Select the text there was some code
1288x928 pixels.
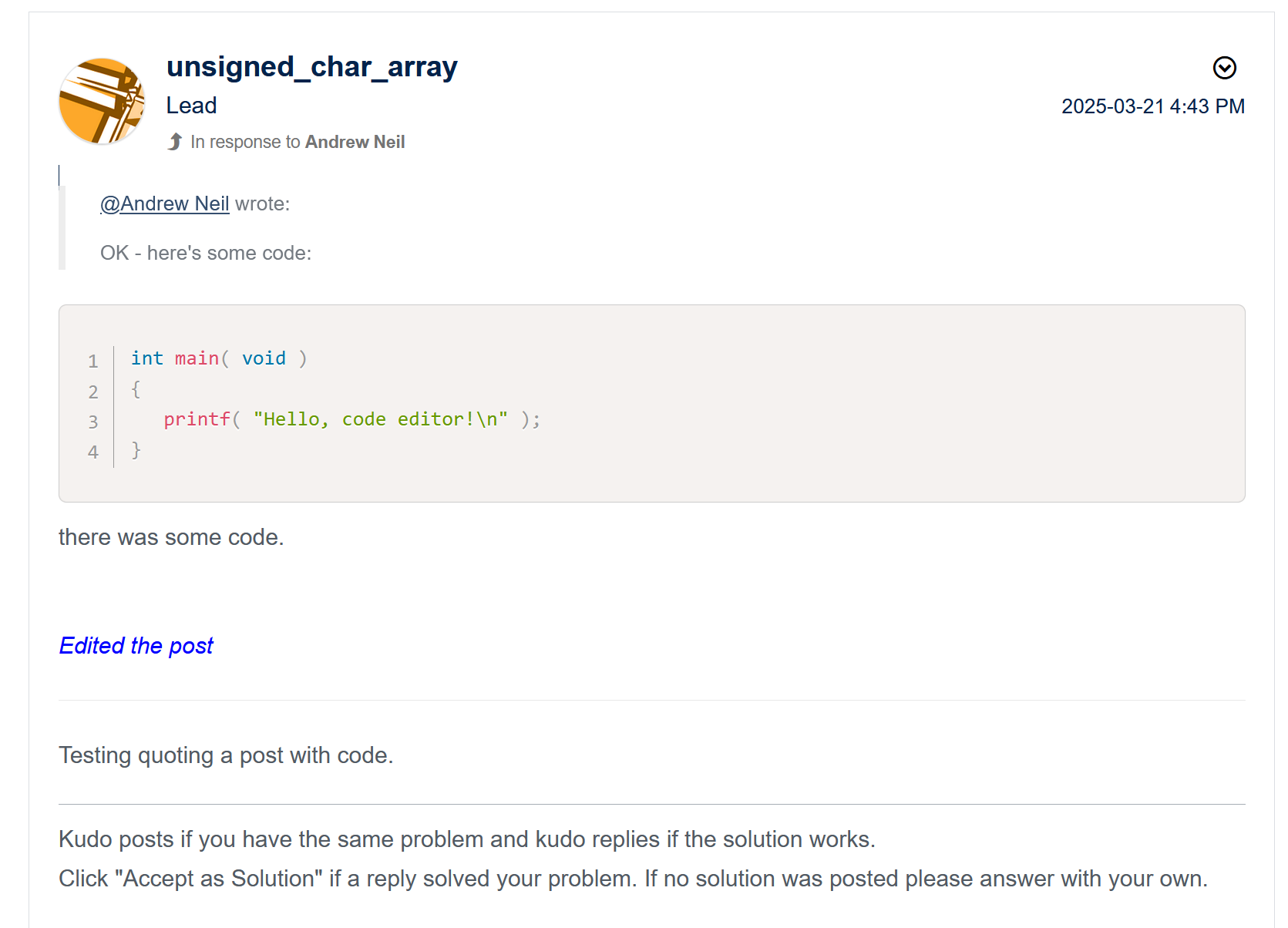[x=171, y=537]
